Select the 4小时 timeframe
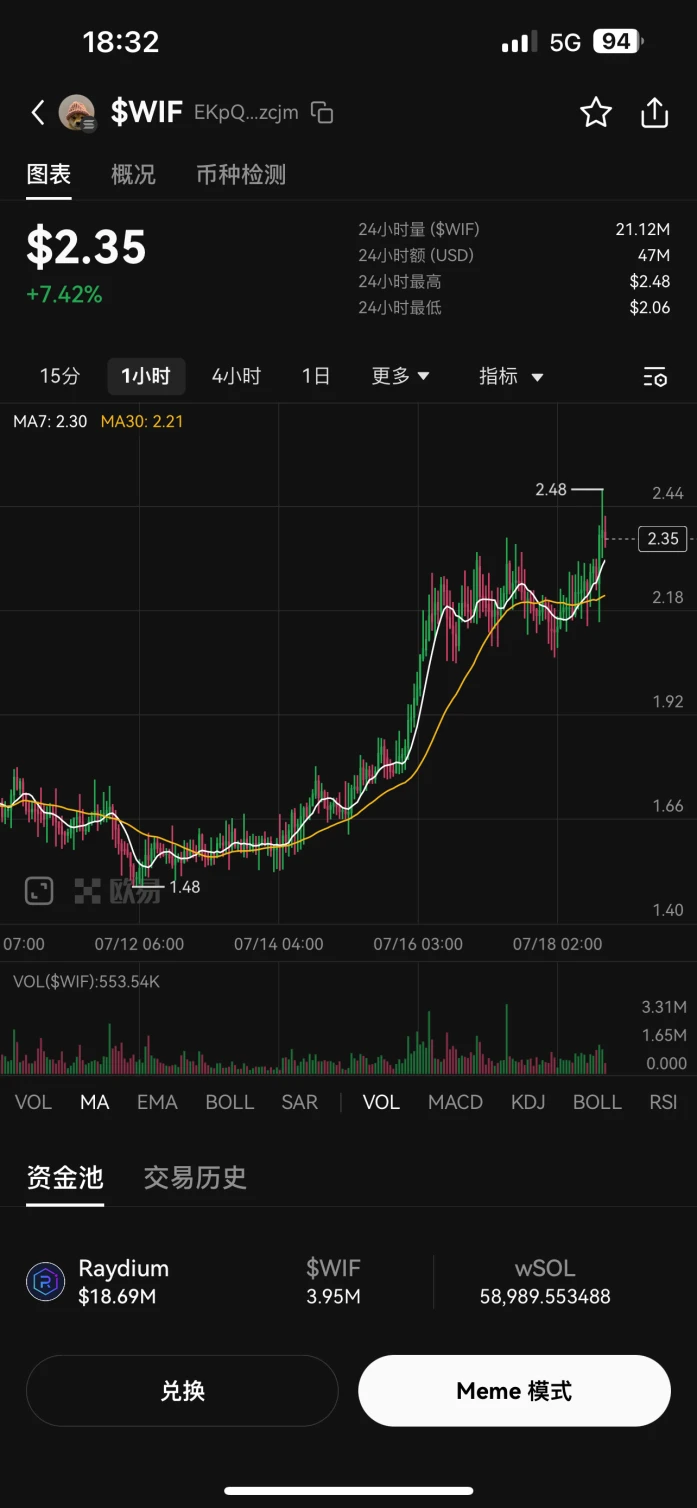The height and width of the screenshot is (1508, 697). 236,376
